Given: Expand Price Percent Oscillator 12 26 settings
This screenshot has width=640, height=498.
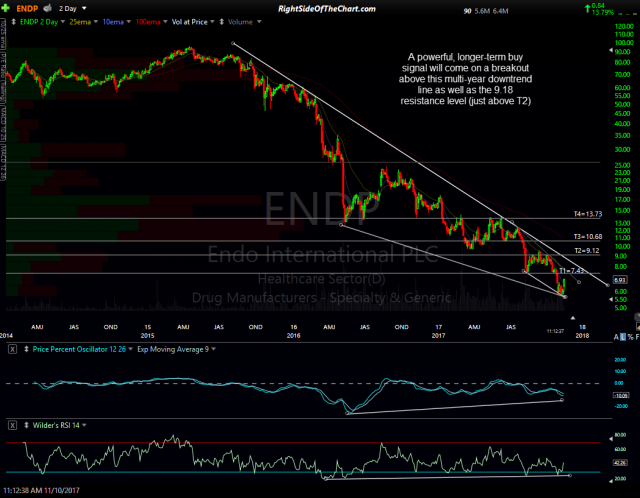Looking at the screenshot, I should pos(131,349).
